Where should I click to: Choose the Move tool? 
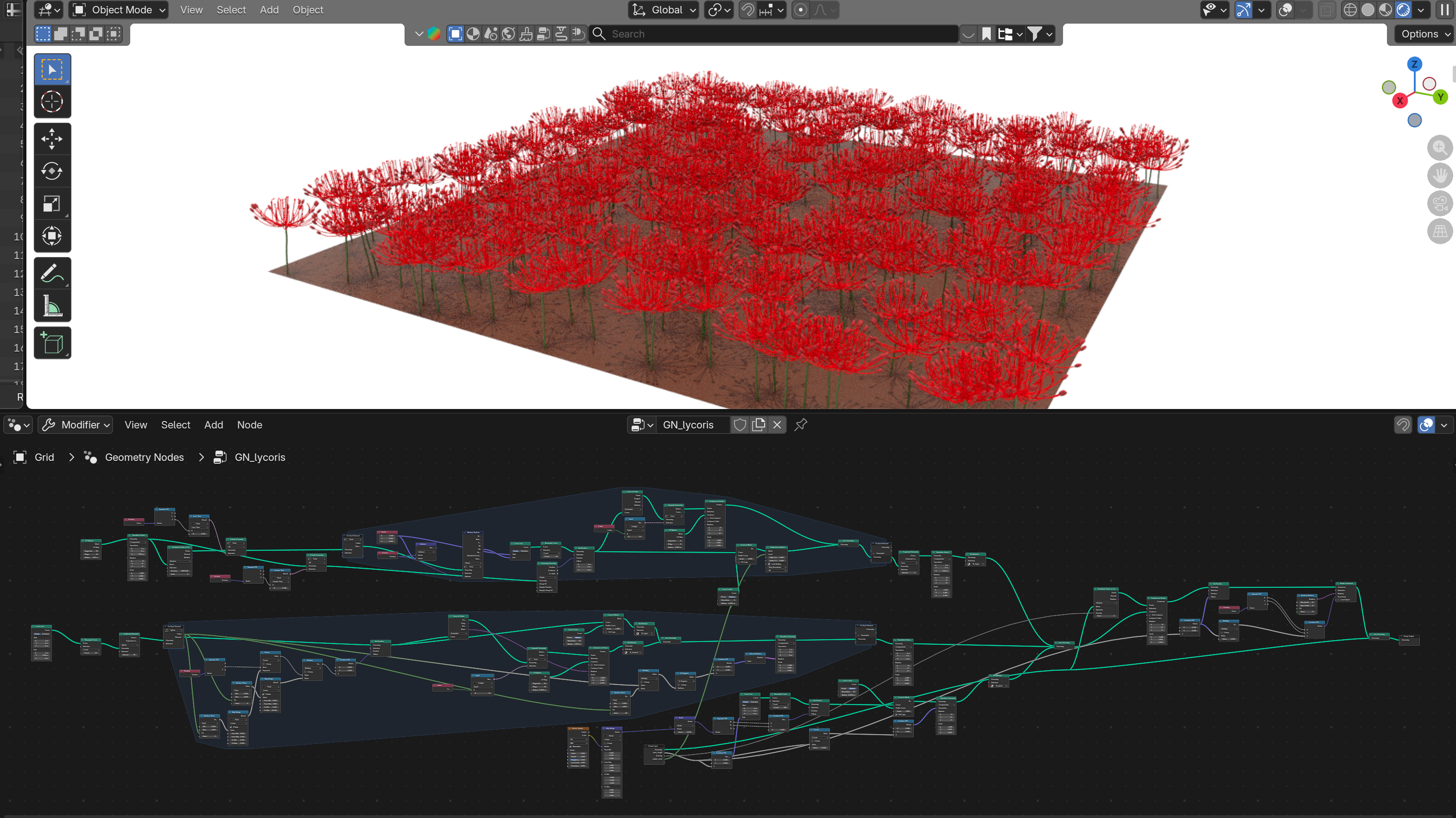pyautogui.click(x=52, y=139)
